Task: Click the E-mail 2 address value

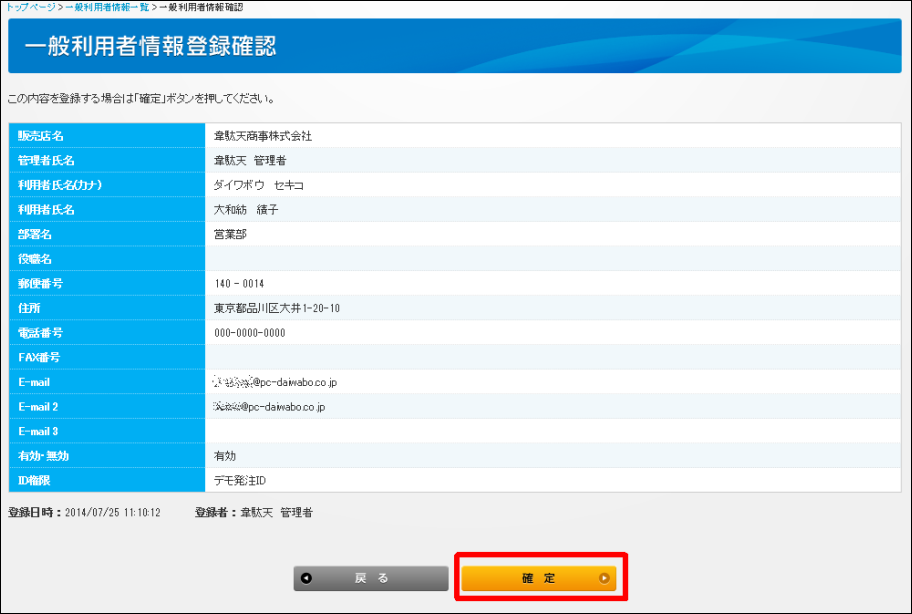Action: click(x=269, y=407)
